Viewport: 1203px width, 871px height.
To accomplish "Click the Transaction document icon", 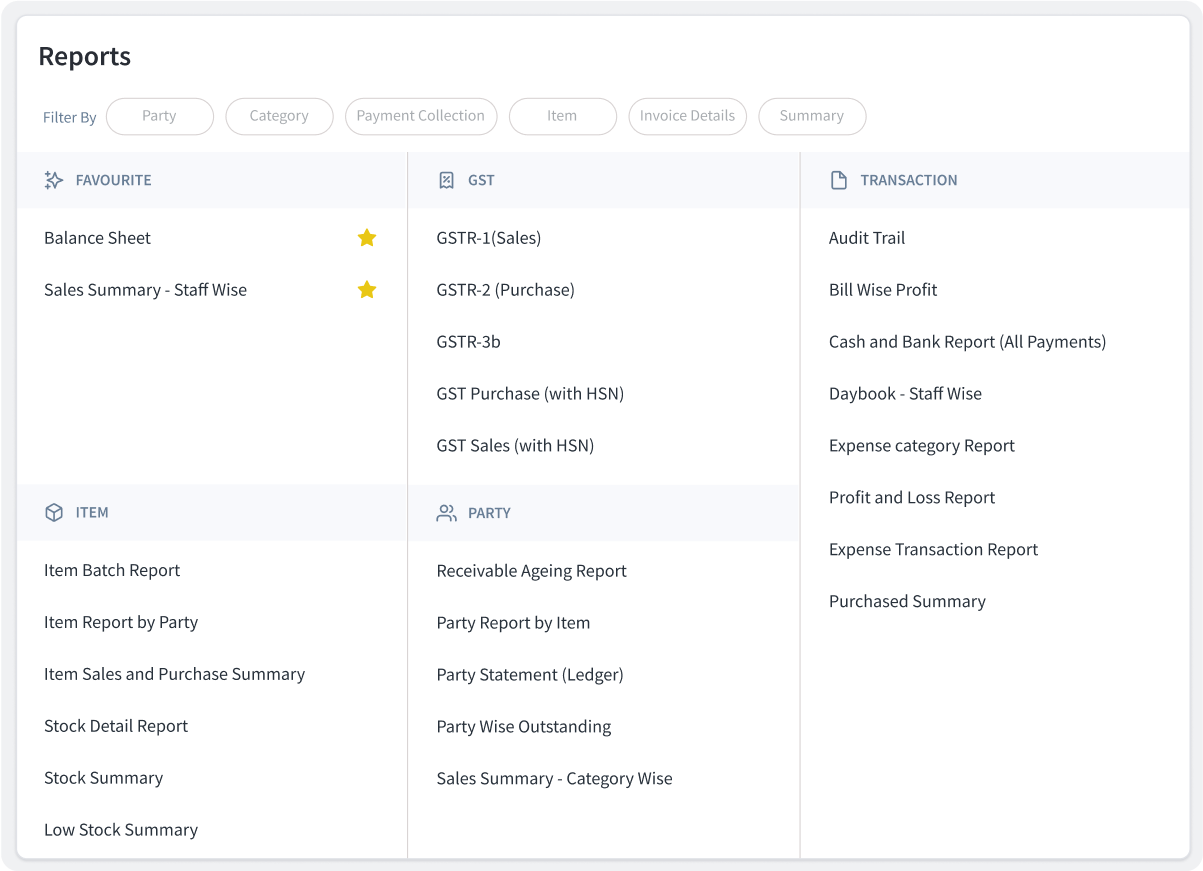I will click(839, 180).
